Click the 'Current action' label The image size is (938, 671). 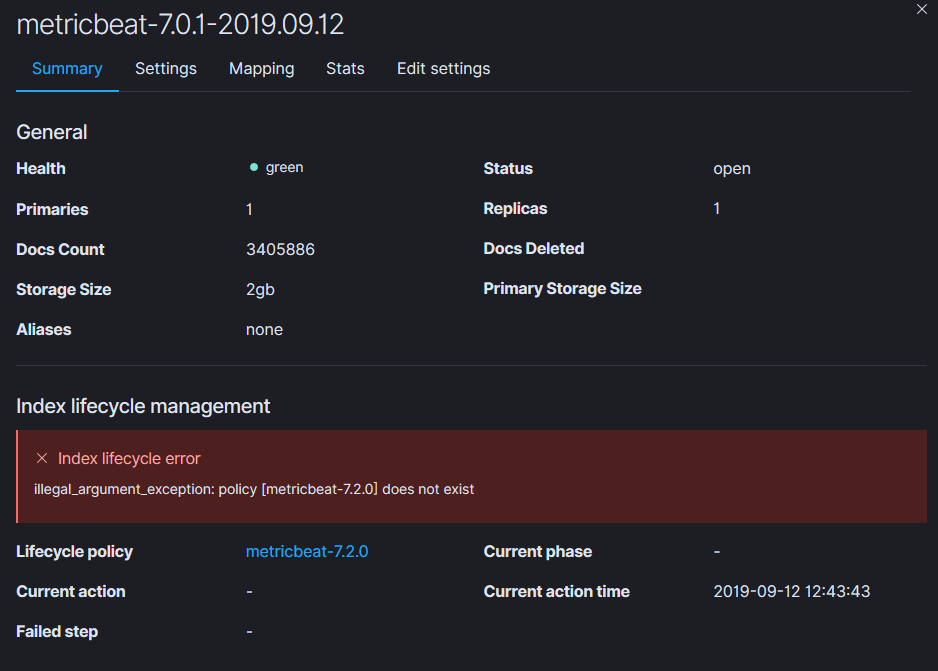71,591
